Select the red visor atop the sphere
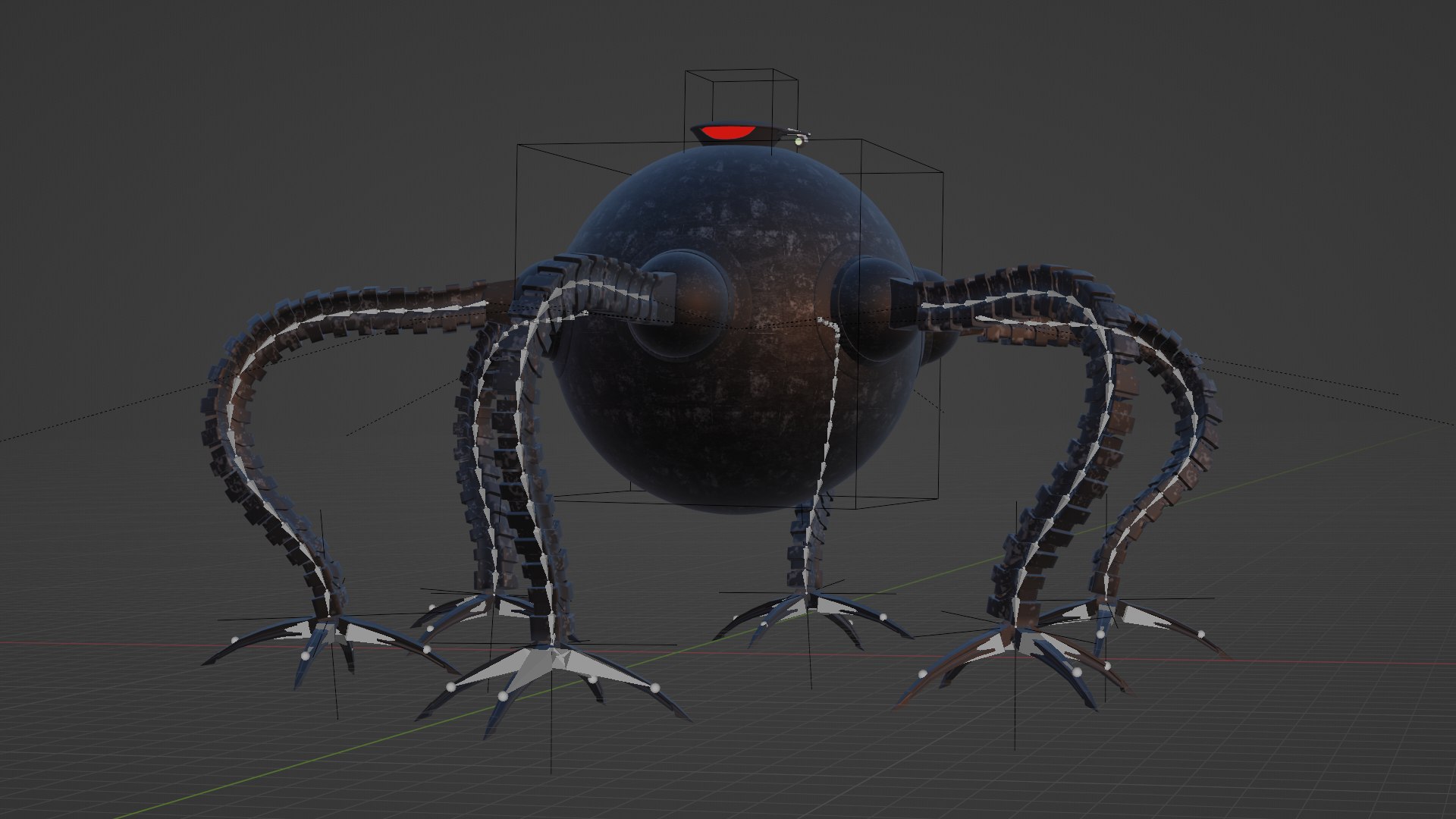This screenshot has width=1456, height=819. tap(727, 134)
